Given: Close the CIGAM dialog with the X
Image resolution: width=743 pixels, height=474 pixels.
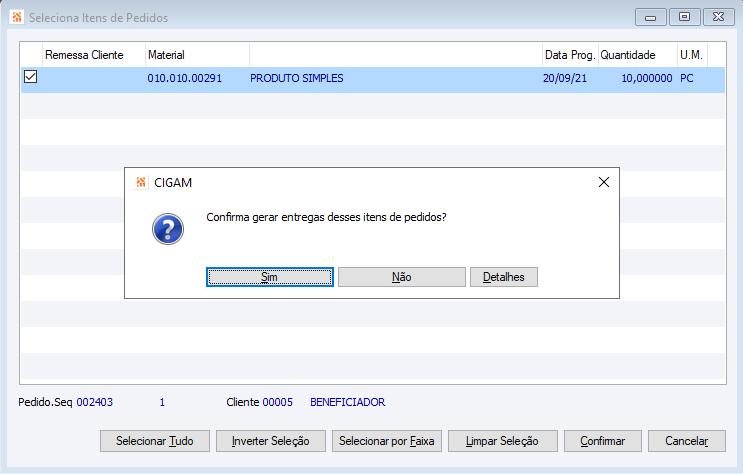Looking at the screenshot, I should [604, 182].
